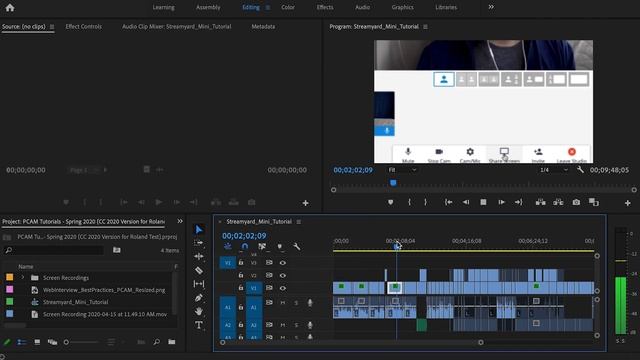
Task: Click Extract button in Program monitor
Action: pos(558,202)
